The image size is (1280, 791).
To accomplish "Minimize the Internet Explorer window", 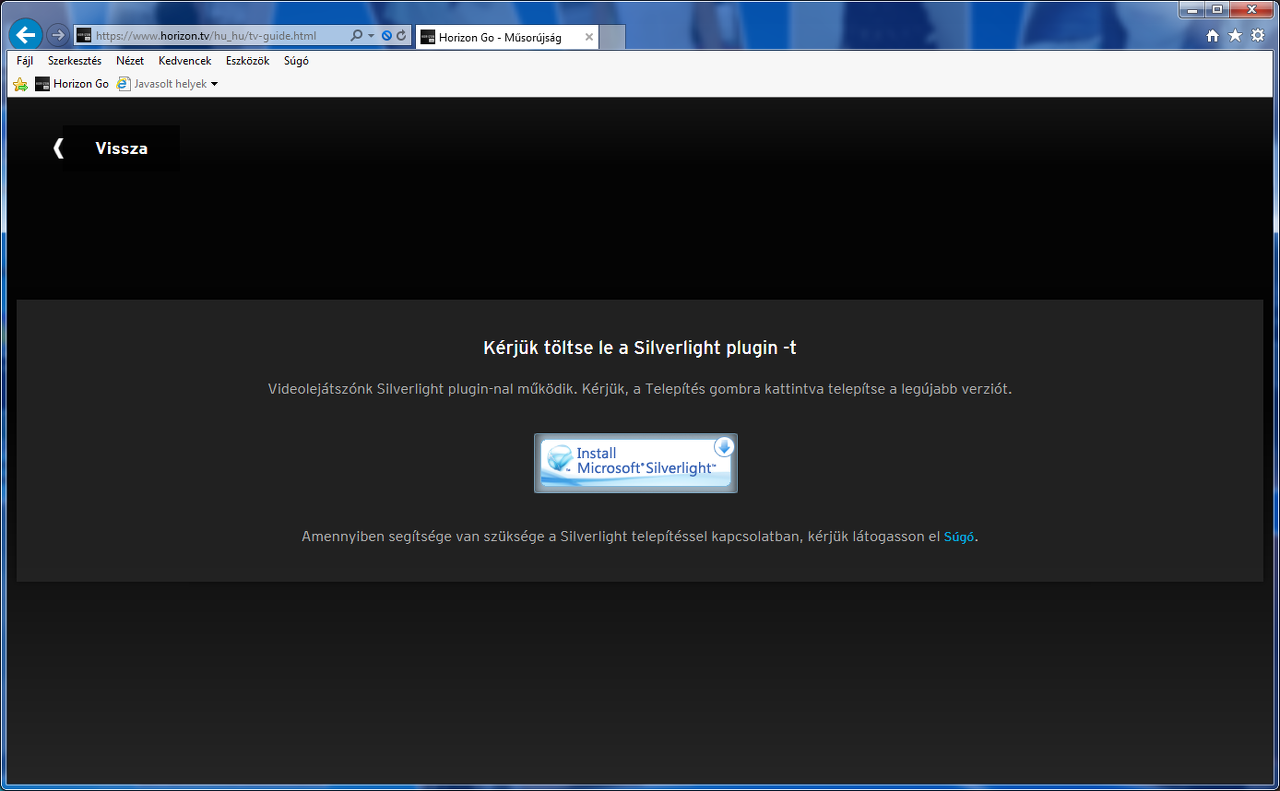I will tap(1190, 9).
